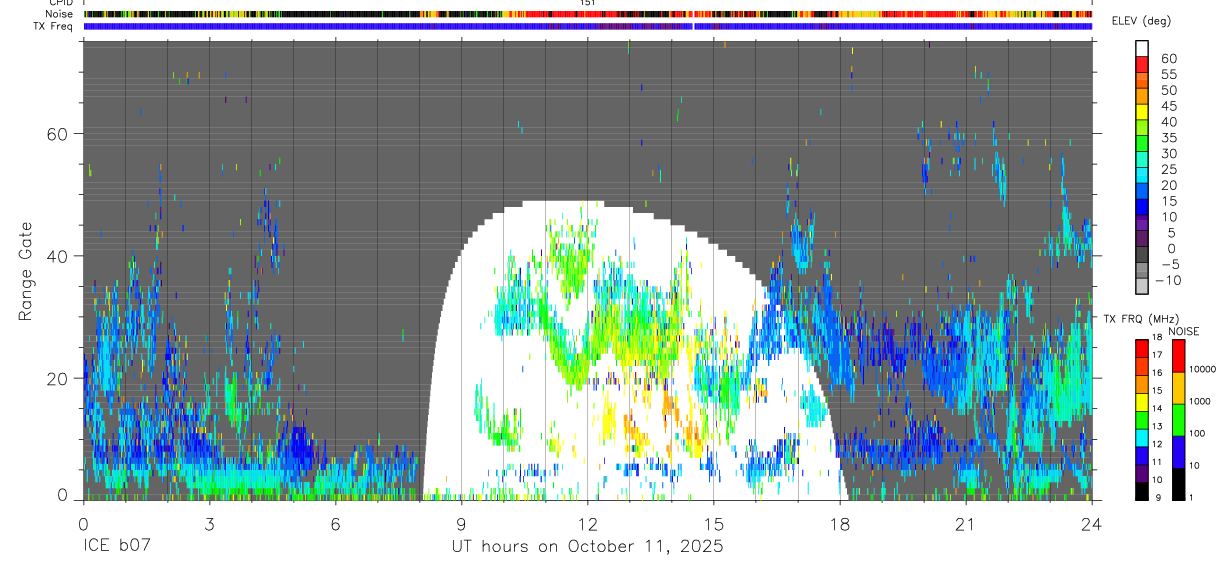
Task: Click the 21 tick label on time axis
Action: [965, 524]
